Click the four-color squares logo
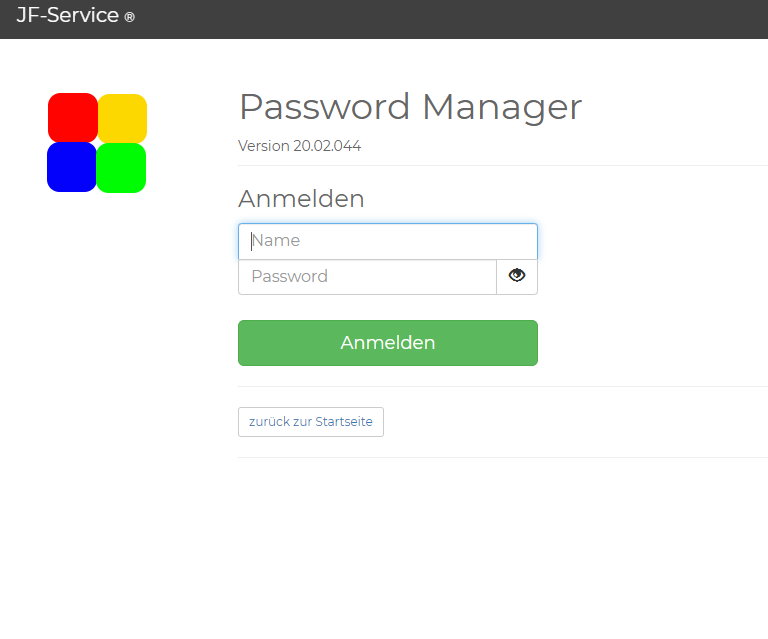The width and height of the screenshot is (768, 639). coord(97,142)
